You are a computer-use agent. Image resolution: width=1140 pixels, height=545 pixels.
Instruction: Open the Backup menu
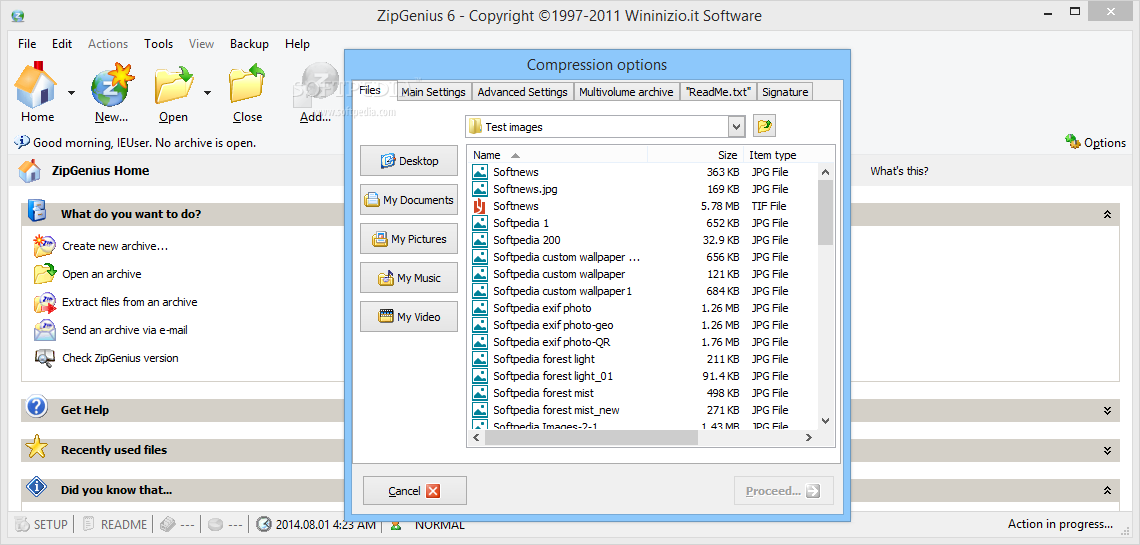(x=249, y=44)
